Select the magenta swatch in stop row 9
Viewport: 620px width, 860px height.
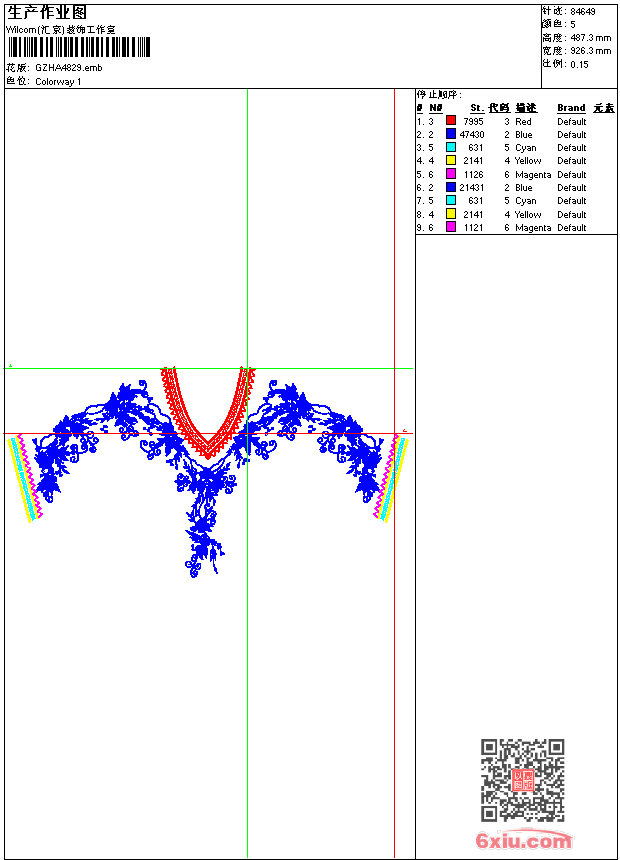[x=451, y=227]
